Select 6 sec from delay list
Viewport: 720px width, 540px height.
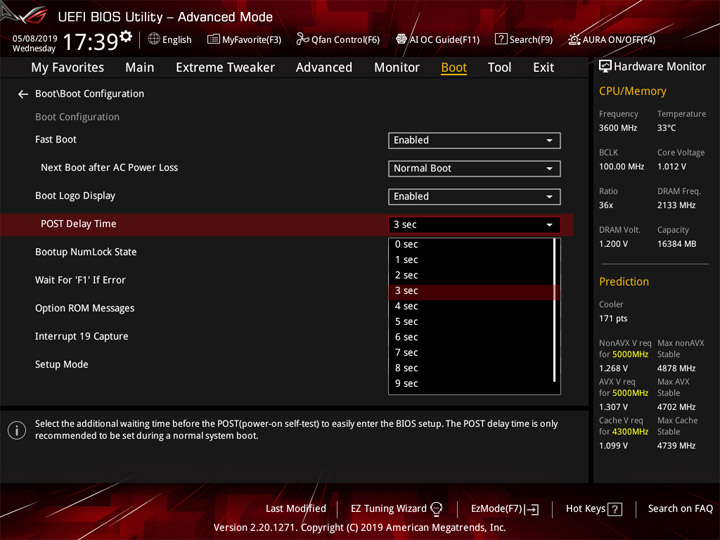[x=471, y=338]
